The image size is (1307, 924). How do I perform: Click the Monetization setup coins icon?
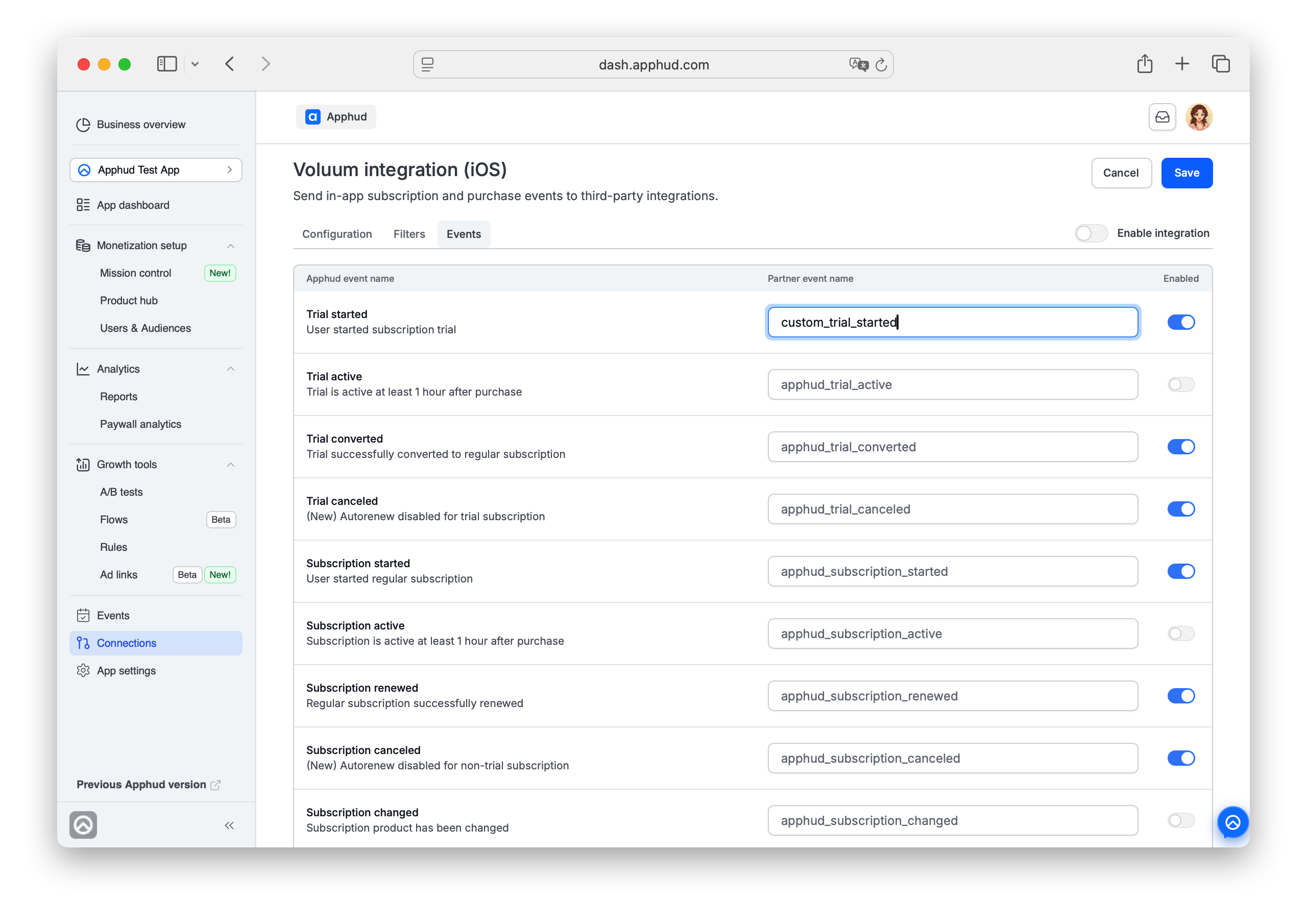tap(83, 246)
